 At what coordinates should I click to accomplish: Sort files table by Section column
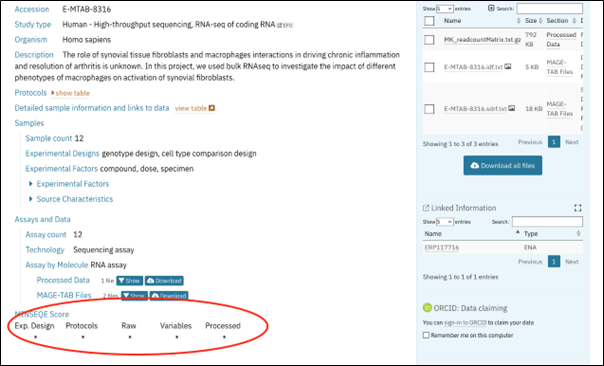click(574, 21)
